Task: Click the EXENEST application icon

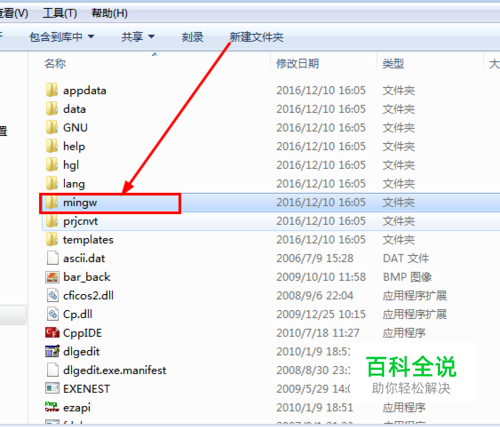Action: (52, 389)
